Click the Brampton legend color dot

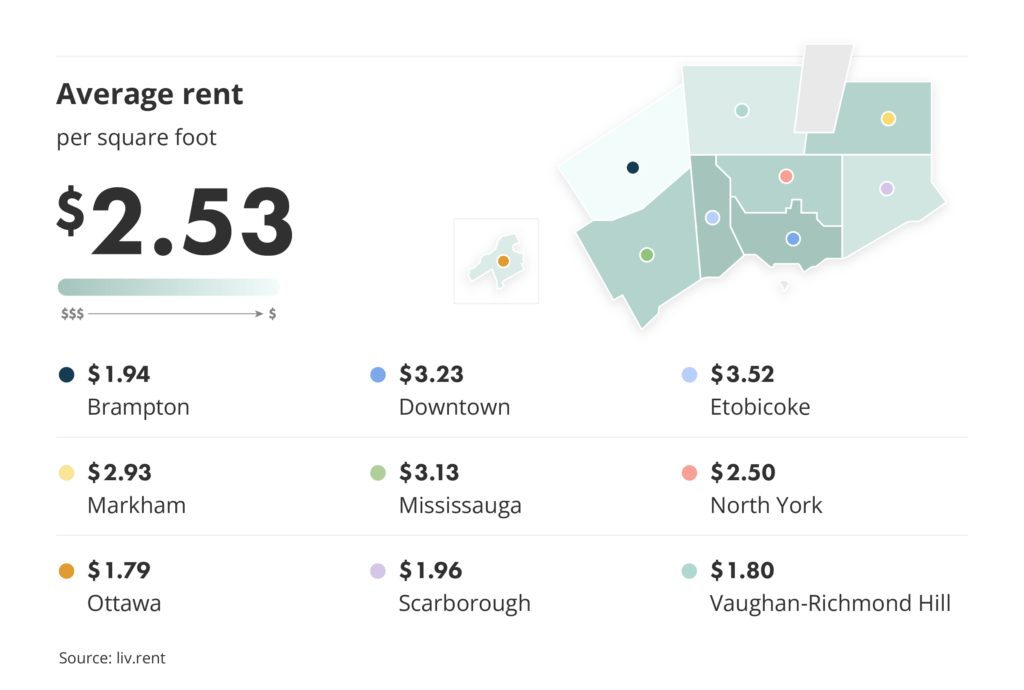click(x=67, y=375)
